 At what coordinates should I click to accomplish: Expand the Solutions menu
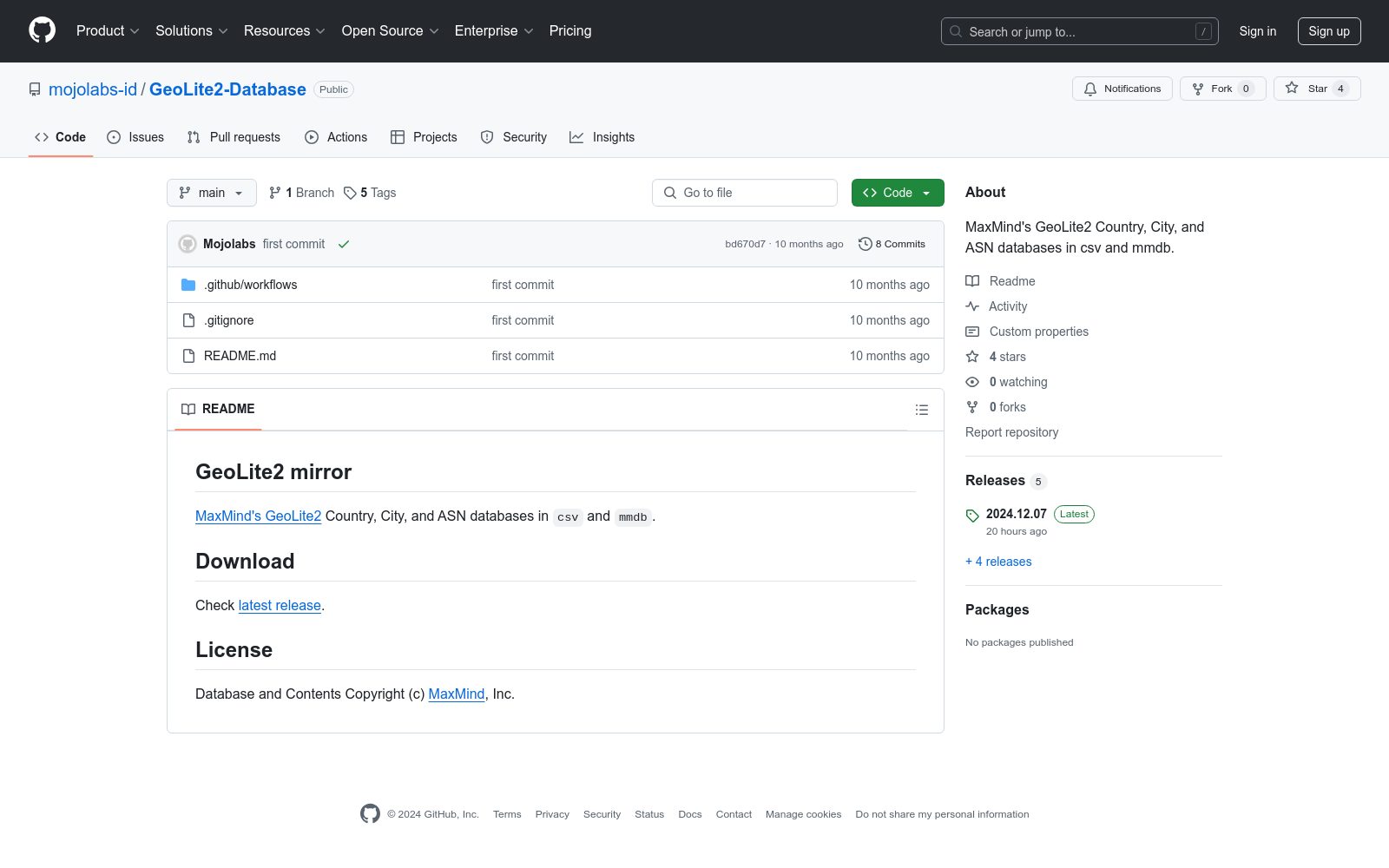pyautogui.click(x=192, y=31)
